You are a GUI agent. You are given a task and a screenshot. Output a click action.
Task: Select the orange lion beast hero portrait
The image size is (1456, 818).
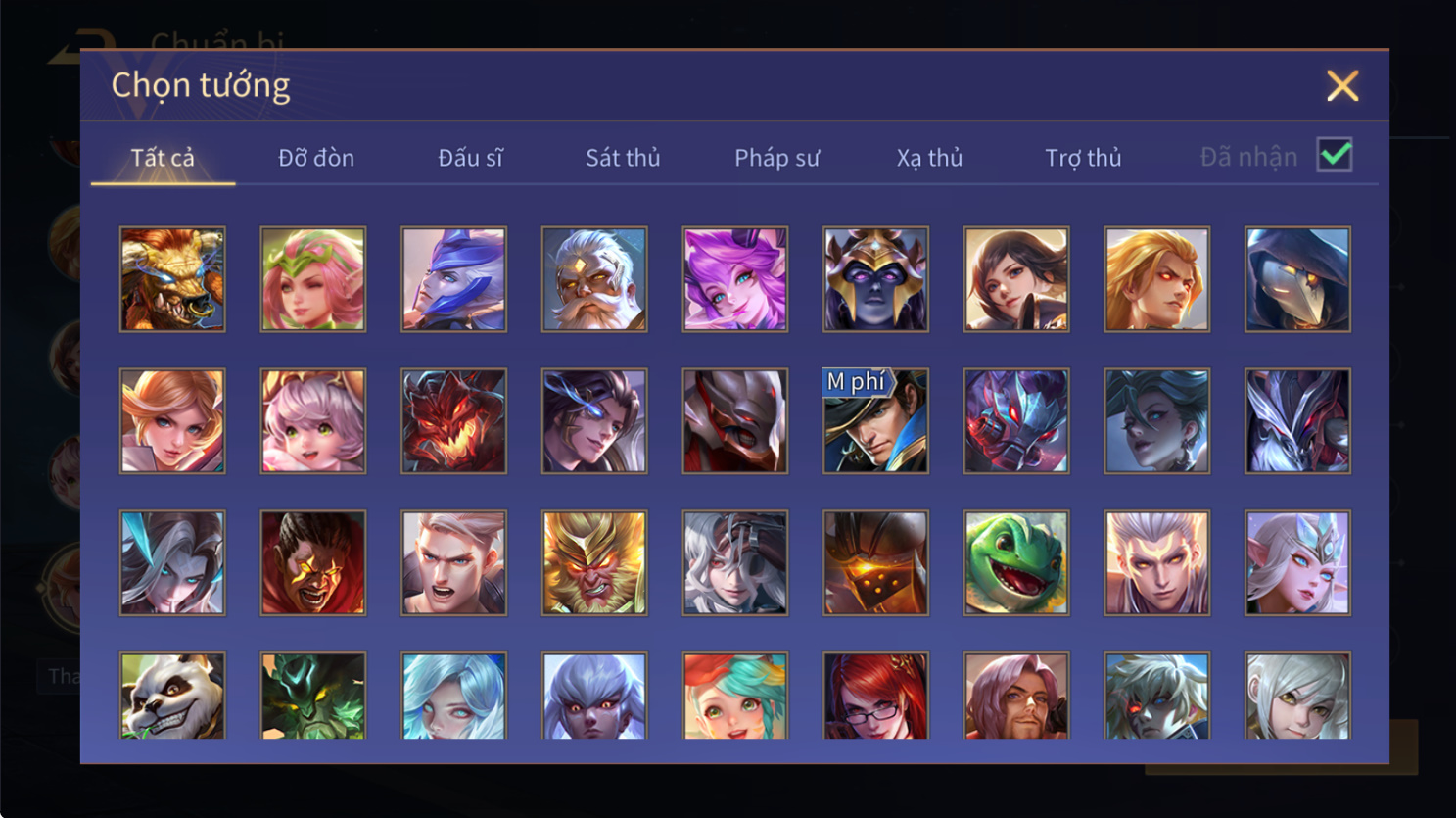pyautogui.click(x=172, y=279)
